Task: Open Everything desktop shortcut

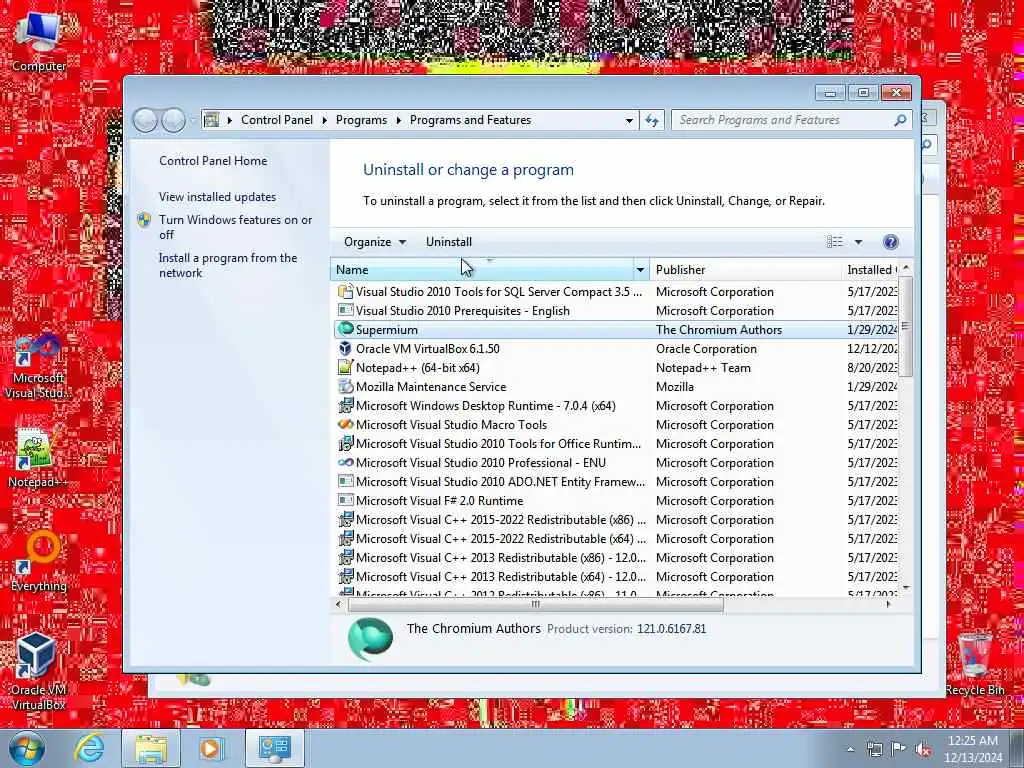Action: pos(39,560)
